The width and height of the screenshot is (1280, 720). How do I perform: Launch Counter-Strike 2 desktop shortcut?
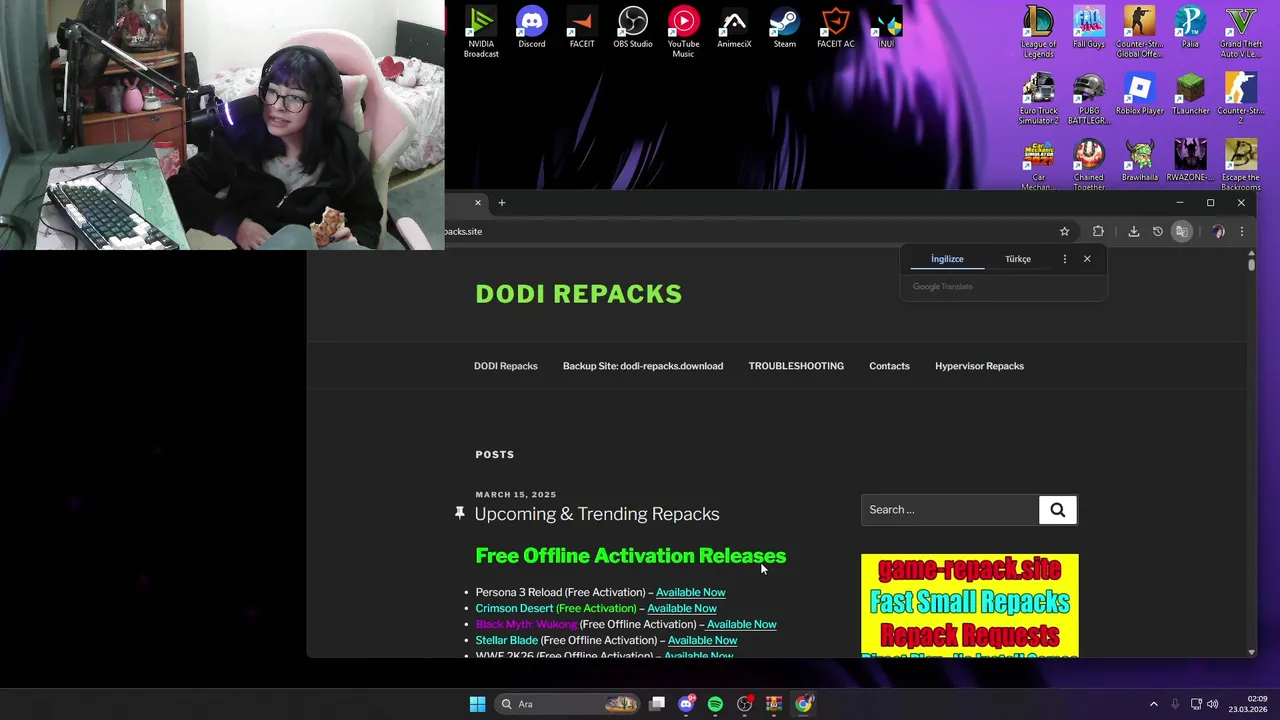1241,99
